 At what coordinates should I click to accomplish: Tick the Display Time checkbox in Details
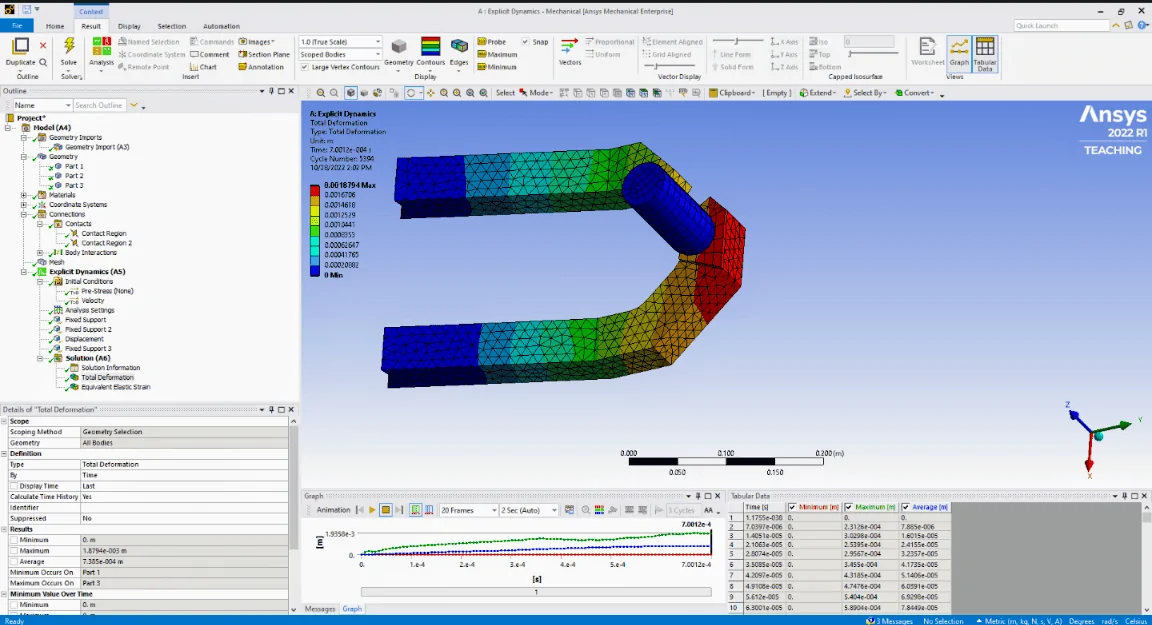click(x=14, y=486)
